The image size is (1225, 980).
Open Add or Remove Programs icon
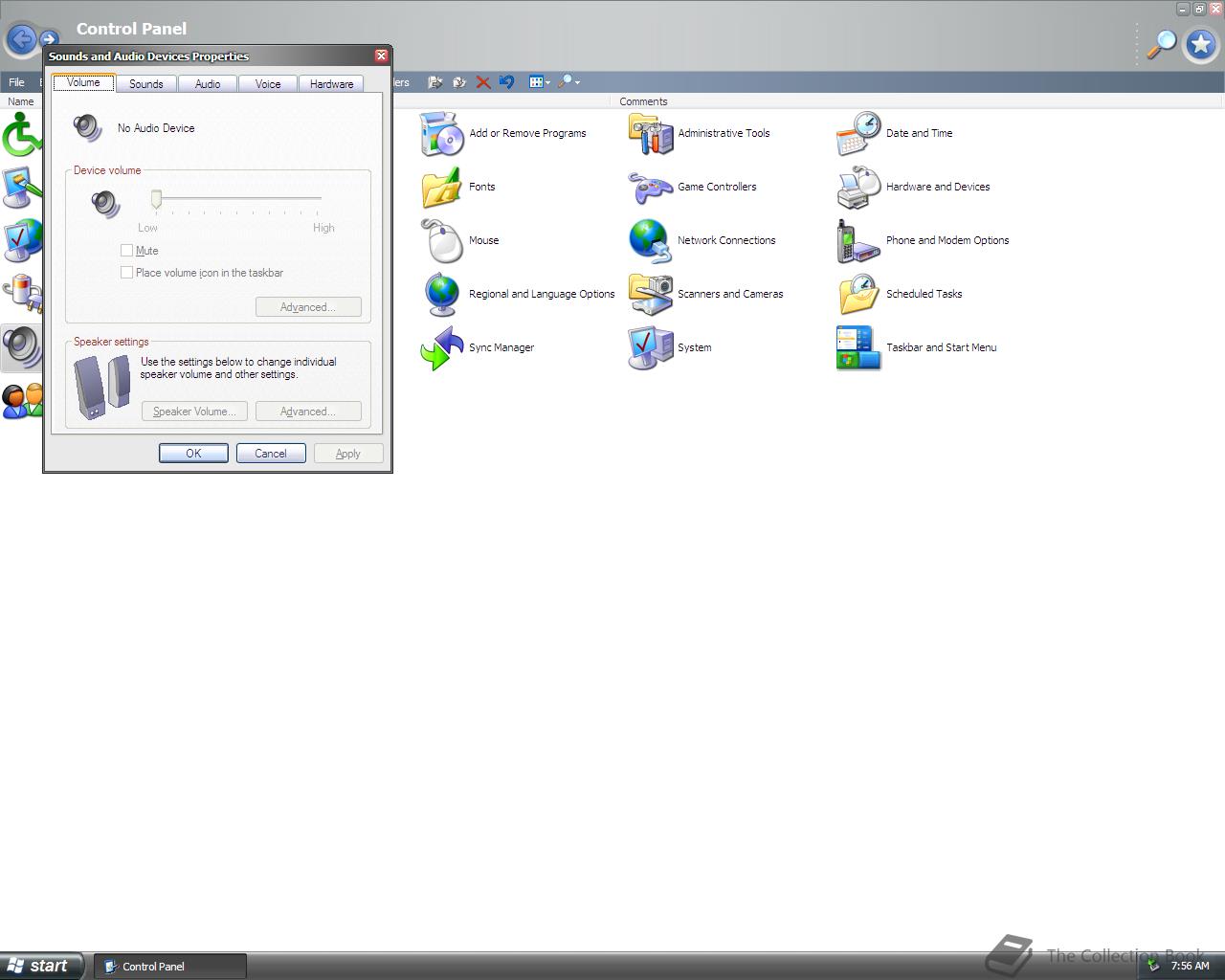pos(442,134)
